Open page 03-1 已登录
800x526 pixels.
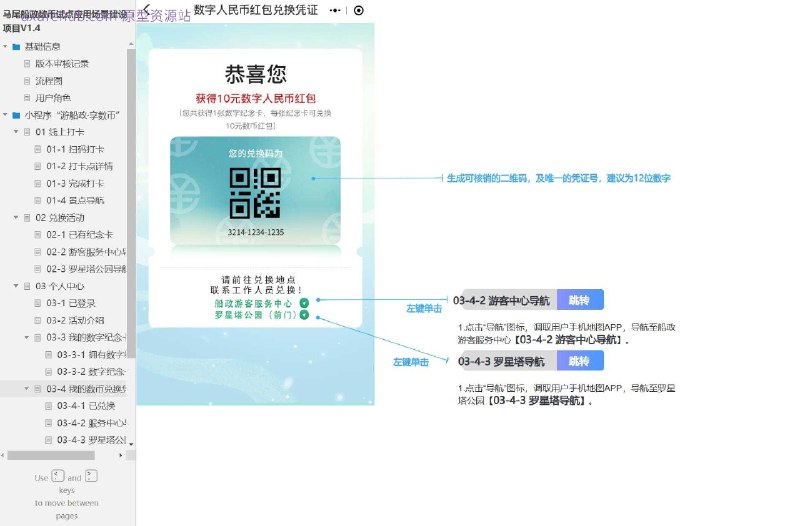click(x=71, y=303)
